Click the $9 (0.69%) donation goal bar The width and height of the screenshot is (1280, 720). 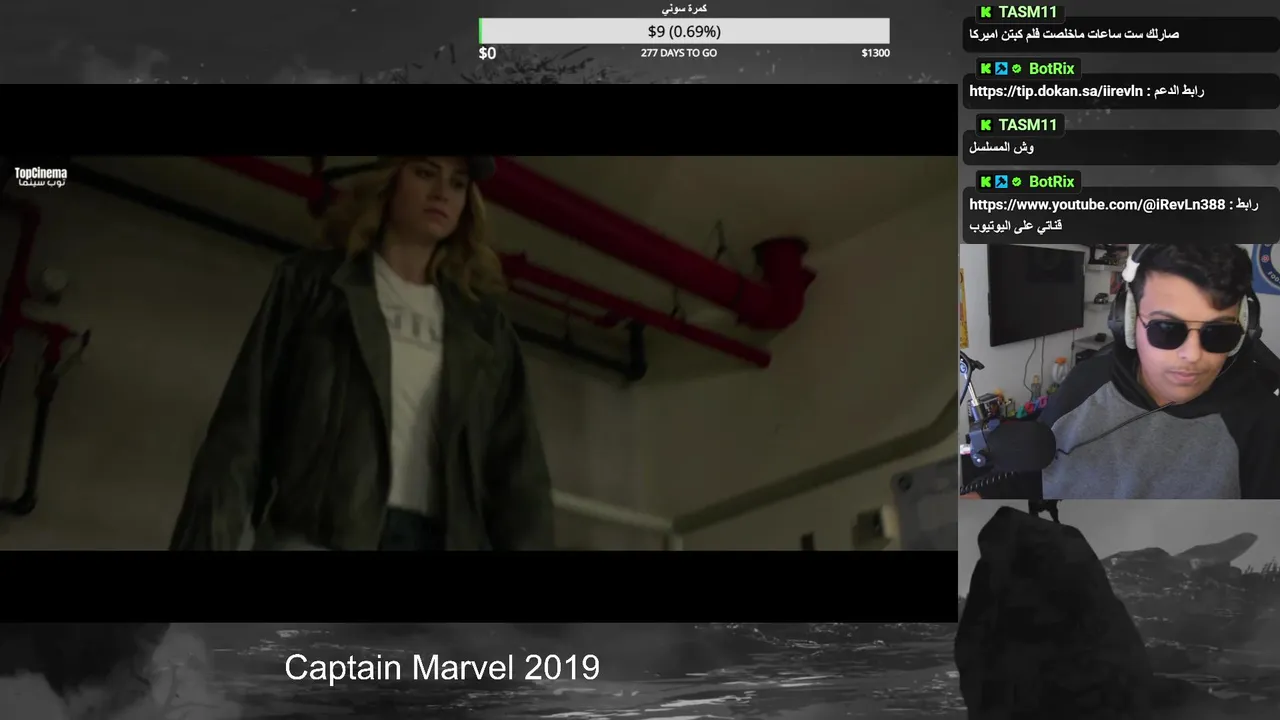coord(684,31)
